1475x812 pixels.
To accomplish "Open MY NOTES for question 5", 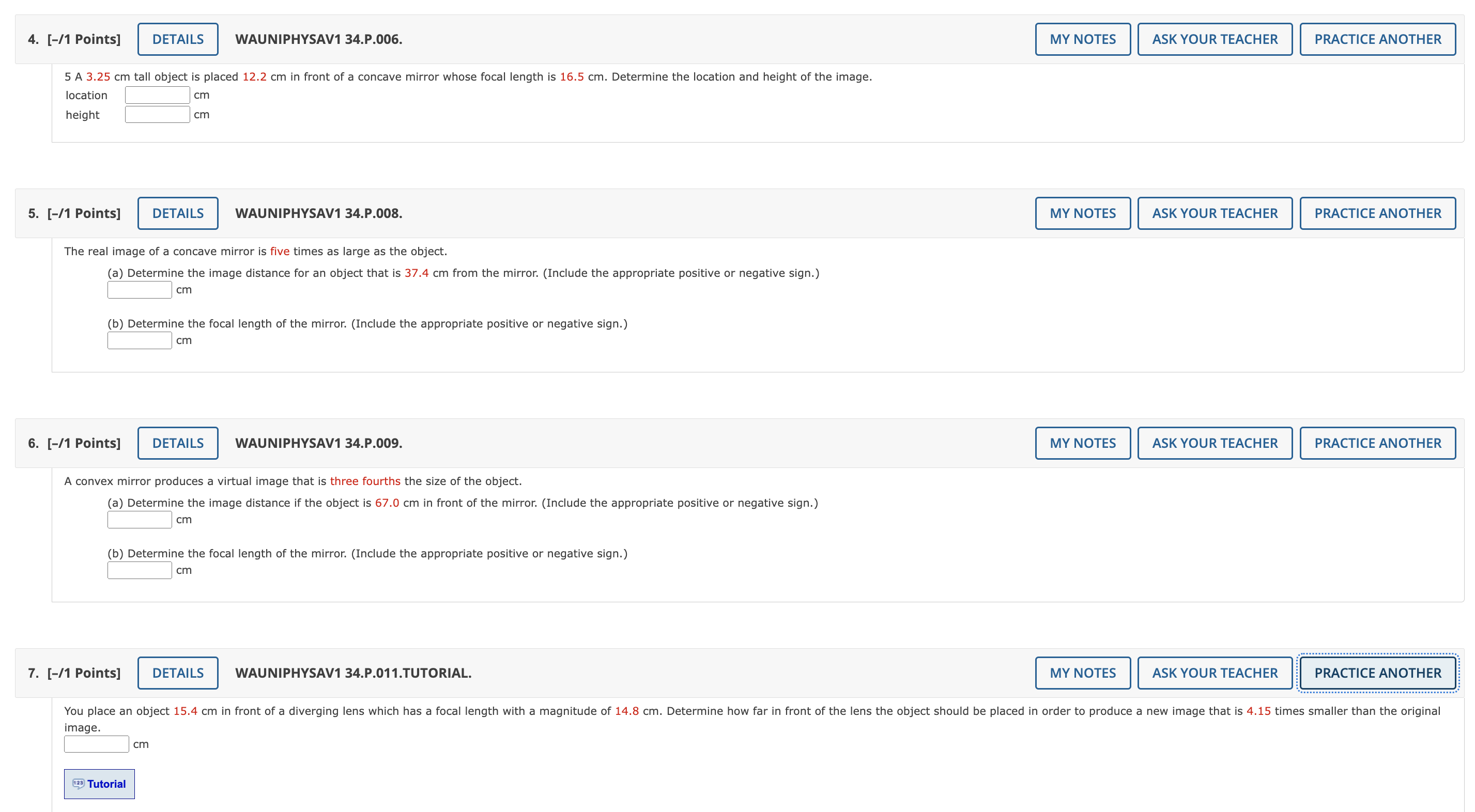I will click(1082, 213).
